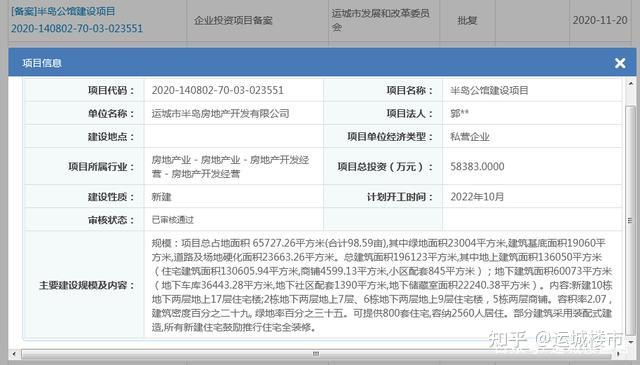The width and height of the screenshot is (640, 365).
Task: Click the 项目所属行业 field label
Action: tap(101, 167)
